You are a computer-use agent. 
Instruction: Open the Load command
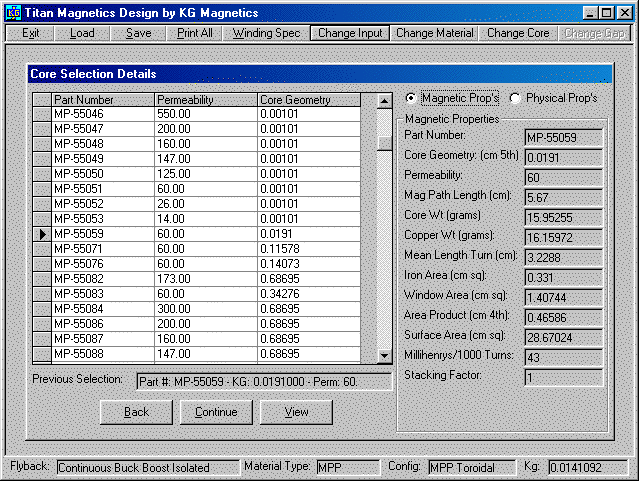[82, 33]
